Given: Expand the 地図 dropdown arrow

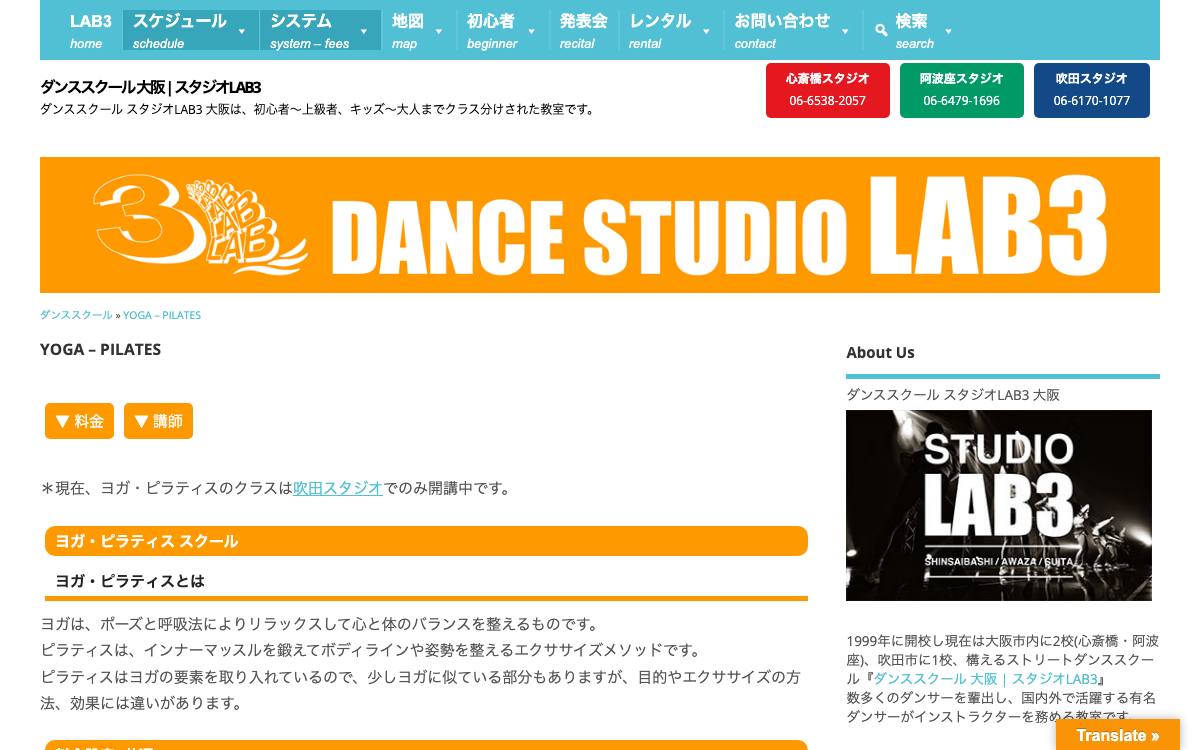Looking at the screenshot, I should pos(438,32).
